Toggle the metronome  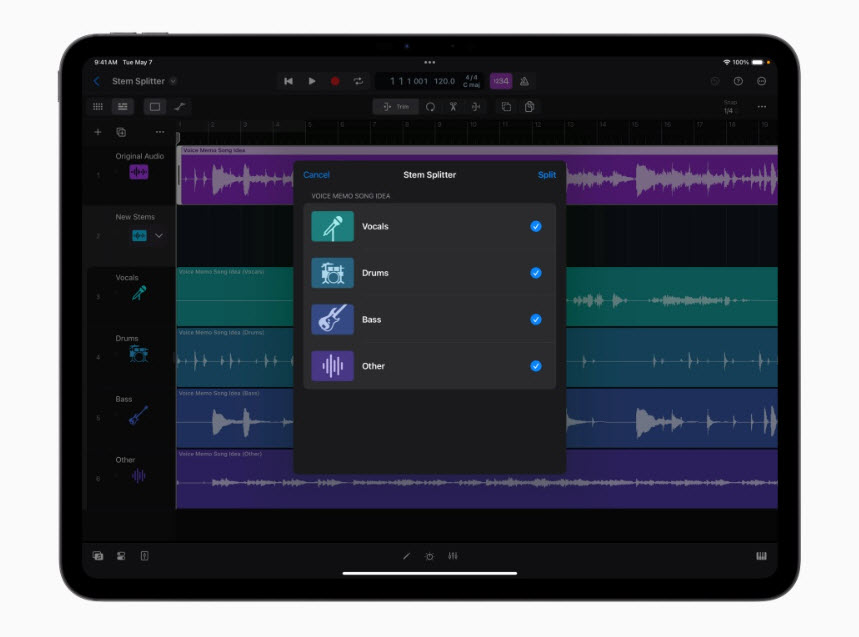tap(524, 81)
